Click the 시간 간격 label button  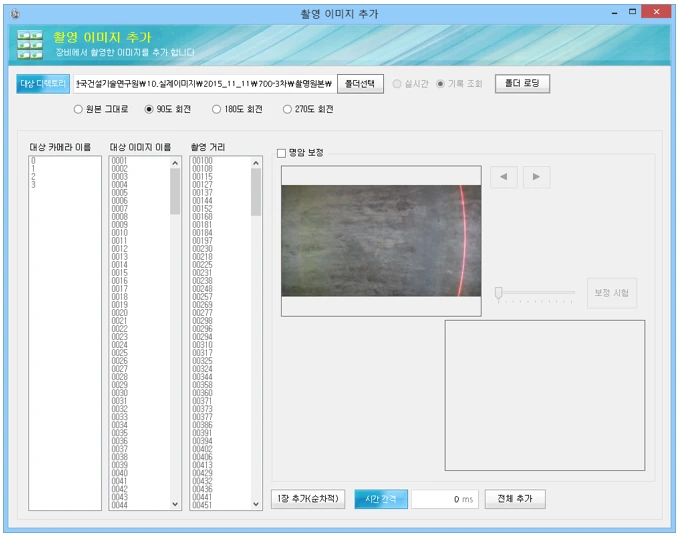[381, 499]
